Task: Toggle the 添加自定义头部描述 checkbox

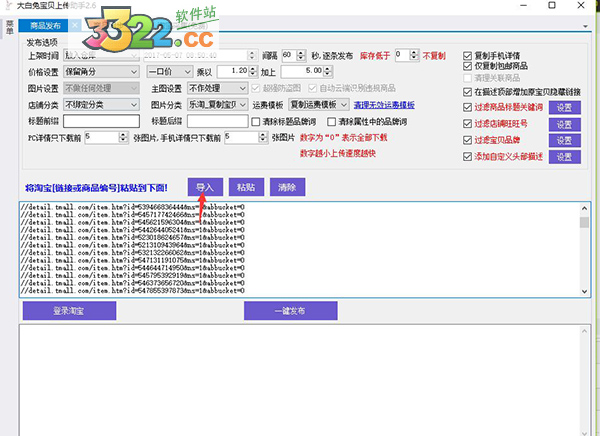Action: coord(469,157)
